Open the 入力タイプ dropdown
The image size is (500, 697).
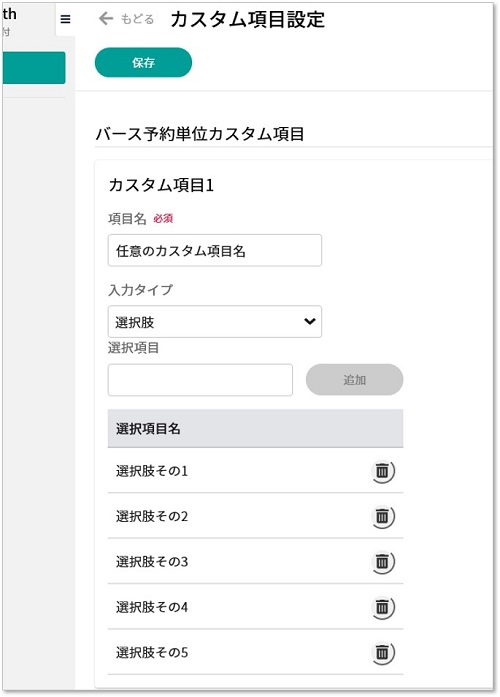215,321
